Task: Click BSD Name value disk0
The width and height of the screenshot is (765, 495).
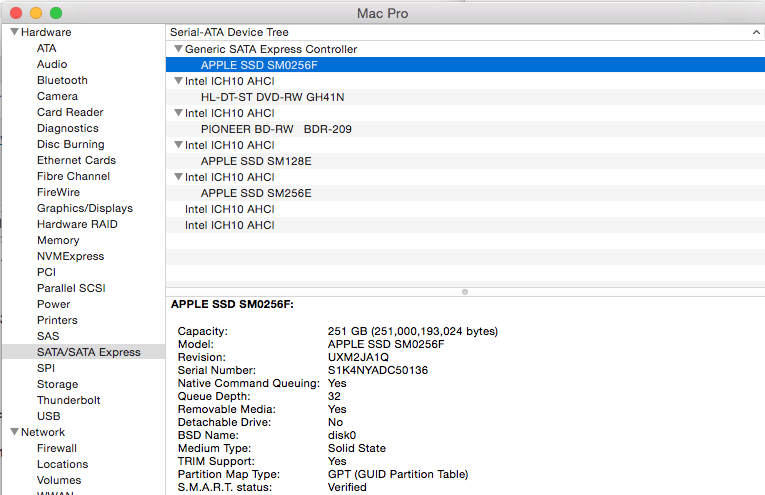Action: point(342,435)
